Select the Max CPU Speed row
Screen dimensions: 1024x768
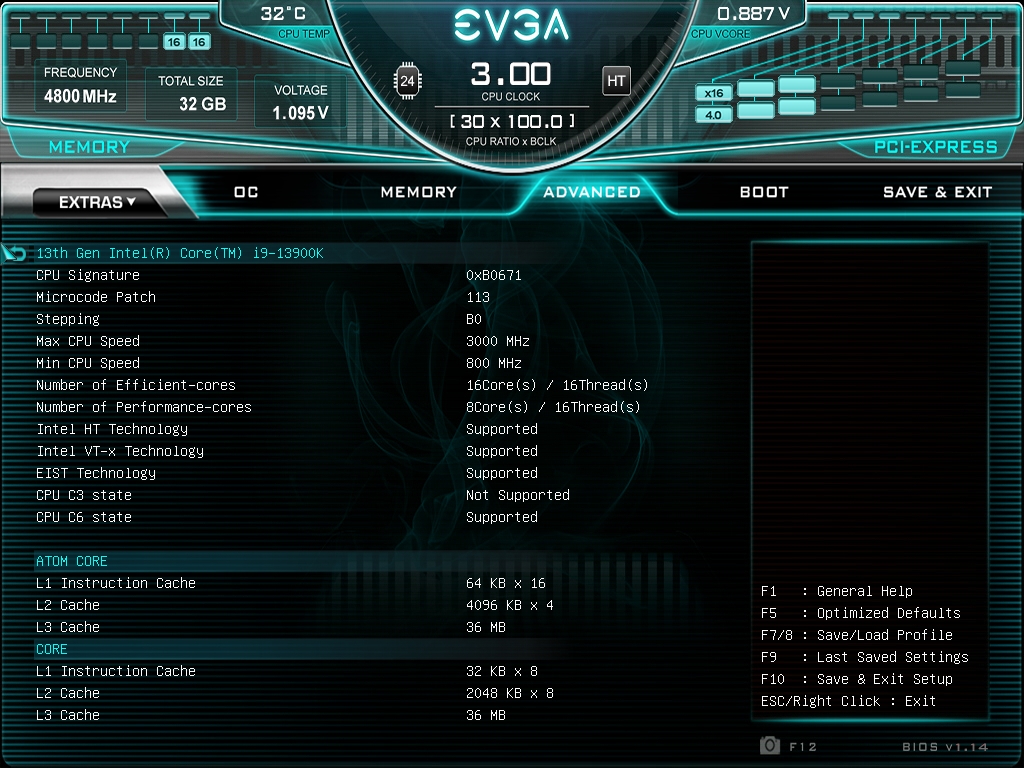click(343, 341)
